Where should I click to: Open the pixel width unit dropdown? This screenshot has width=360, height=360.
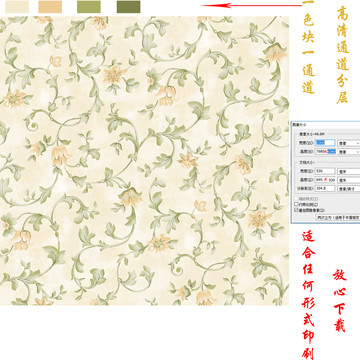click(x=349, y=143)
